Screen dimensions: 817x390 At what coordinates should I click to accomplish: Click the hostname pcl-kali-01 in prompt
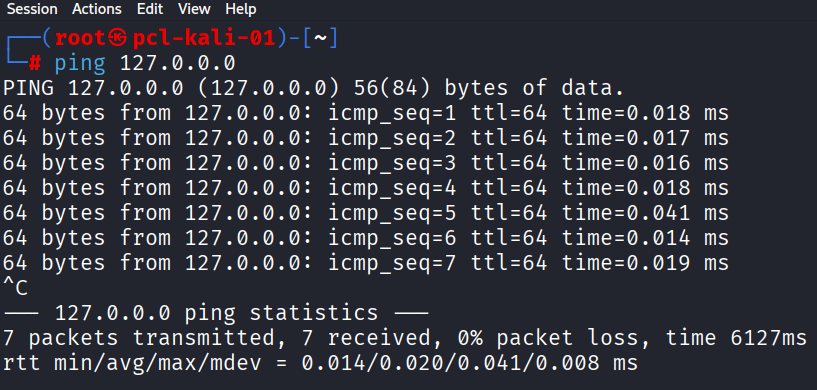204,38
